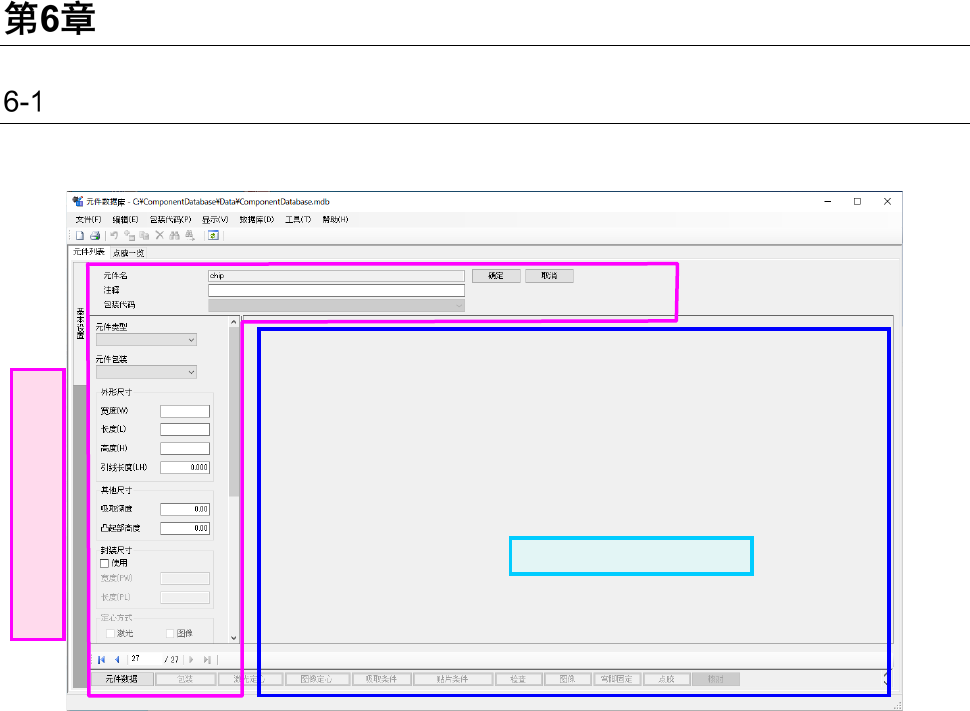Screen dimensions: 970x711
Task: Click the 吸取深度 field showing 0.00
Action: click(185, 509)
